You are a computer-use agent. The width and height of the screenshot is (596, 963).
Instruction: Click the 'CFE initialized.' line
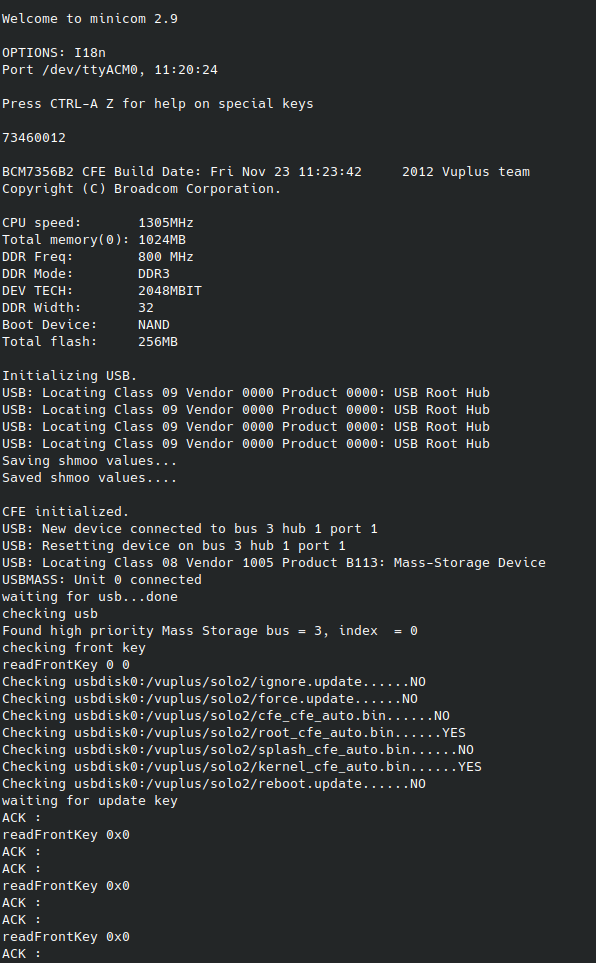(66, 512)
